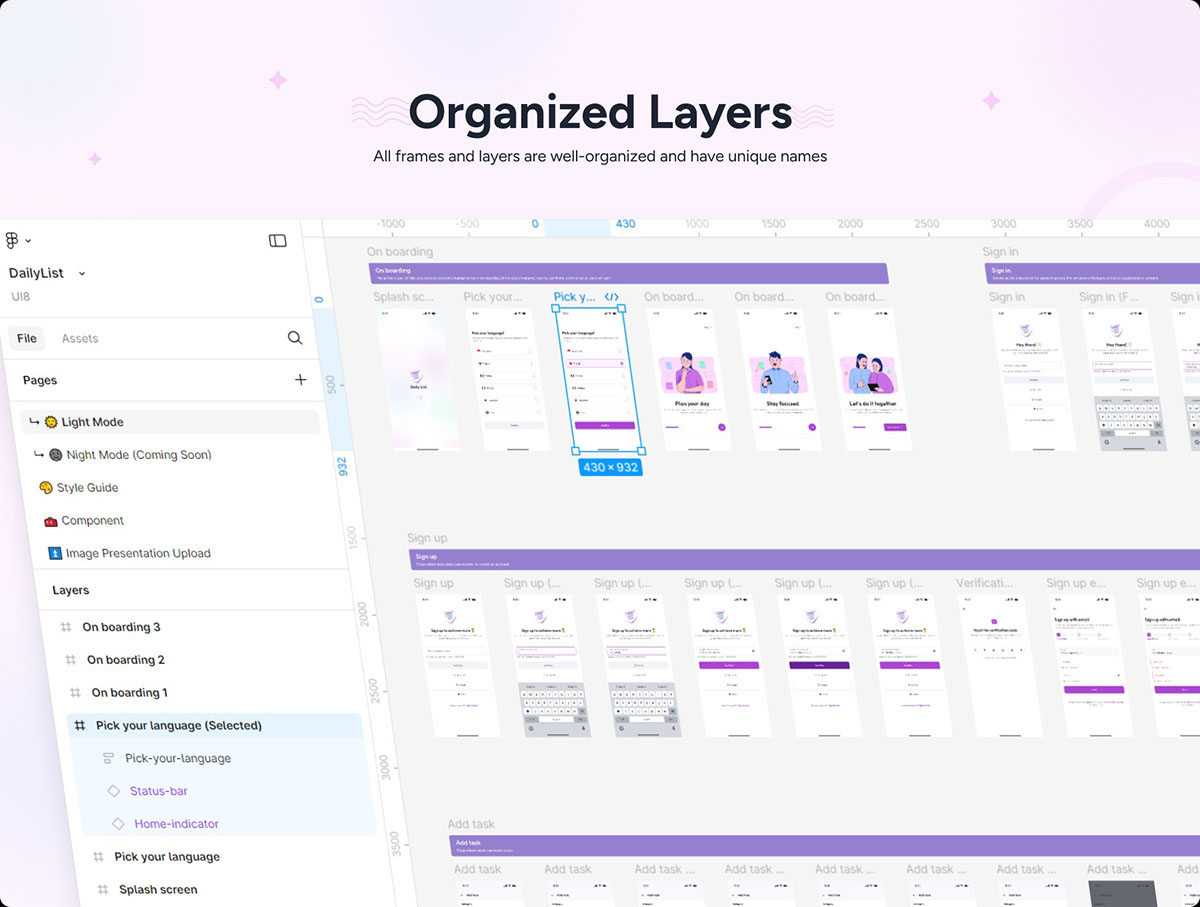Switch to the Assets tab
1200x907 pixels.
click(80, 338)
